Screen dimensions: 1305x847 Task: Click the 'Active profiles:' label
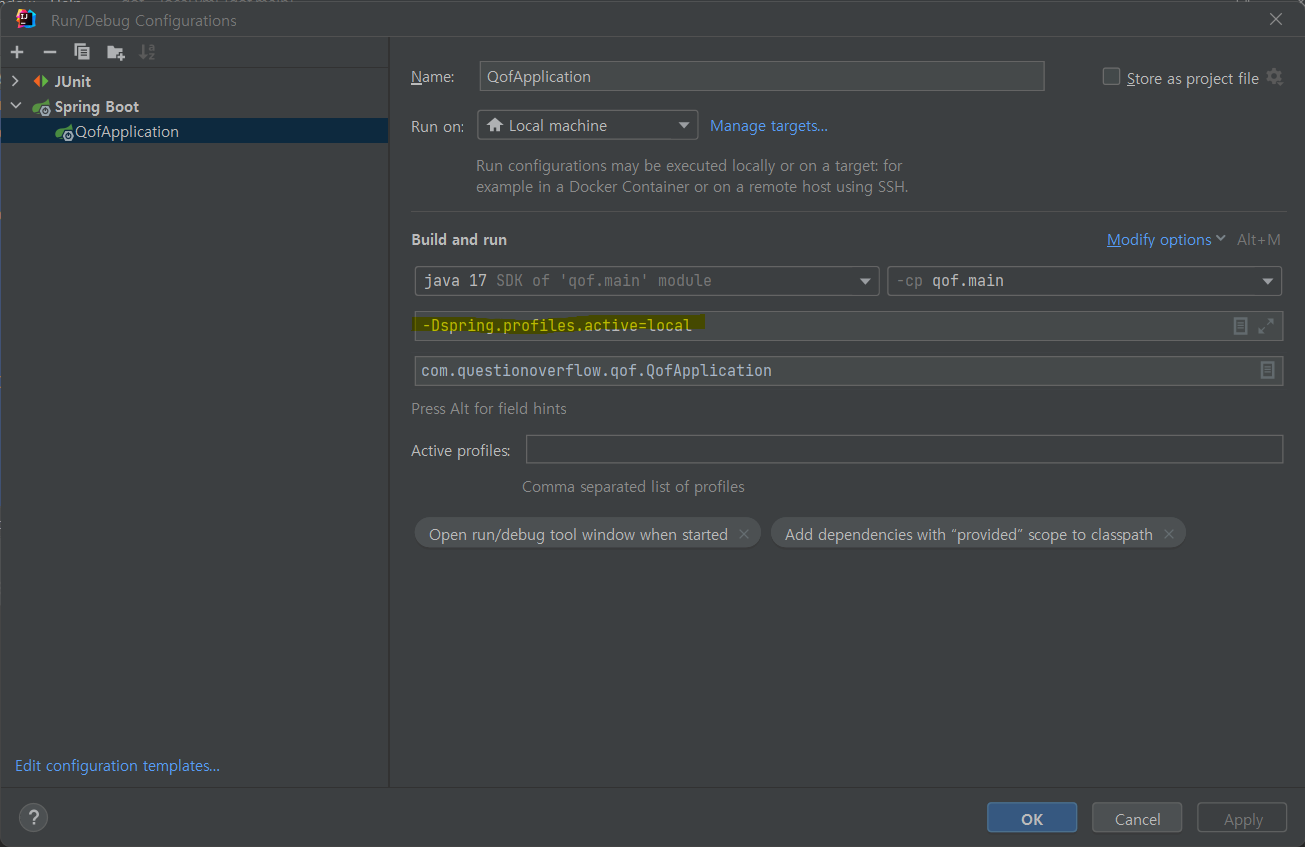(461, 451)
